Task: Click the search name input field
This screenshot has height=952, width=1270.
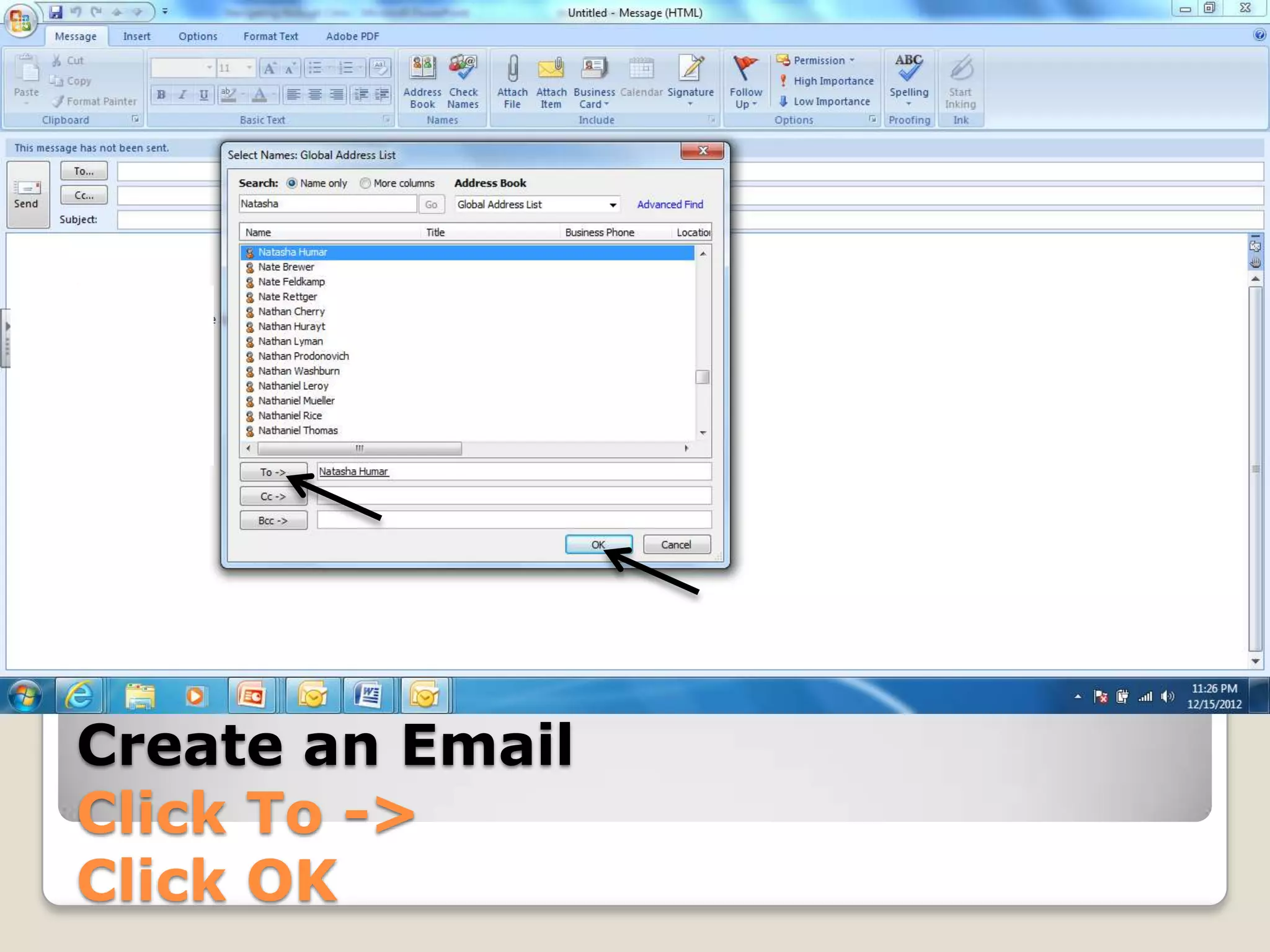Action: 327,204
